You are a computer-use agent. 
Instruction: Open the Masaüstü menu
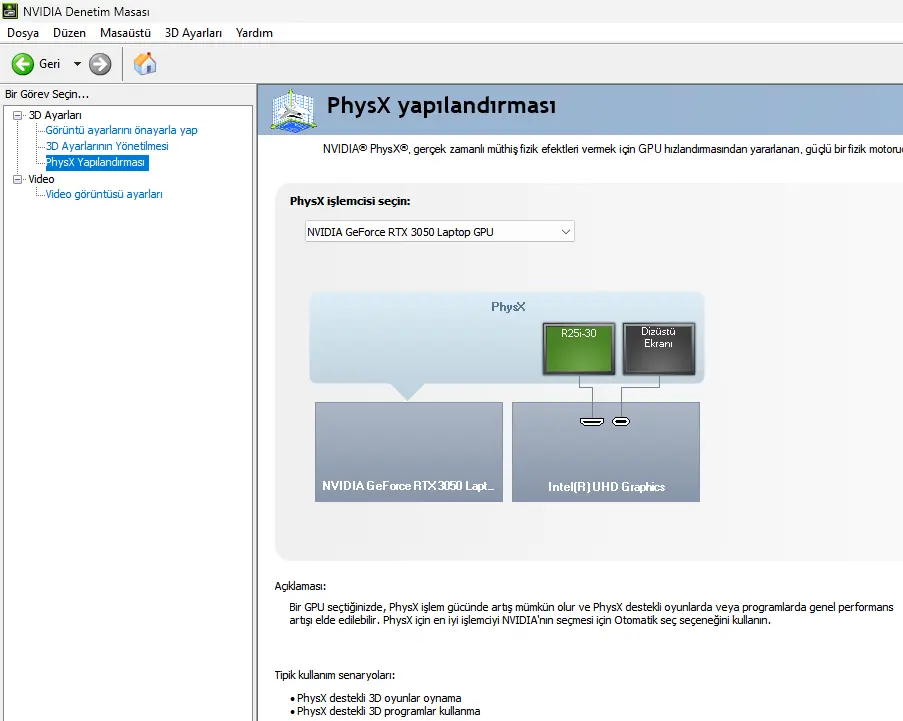(125, 33)
